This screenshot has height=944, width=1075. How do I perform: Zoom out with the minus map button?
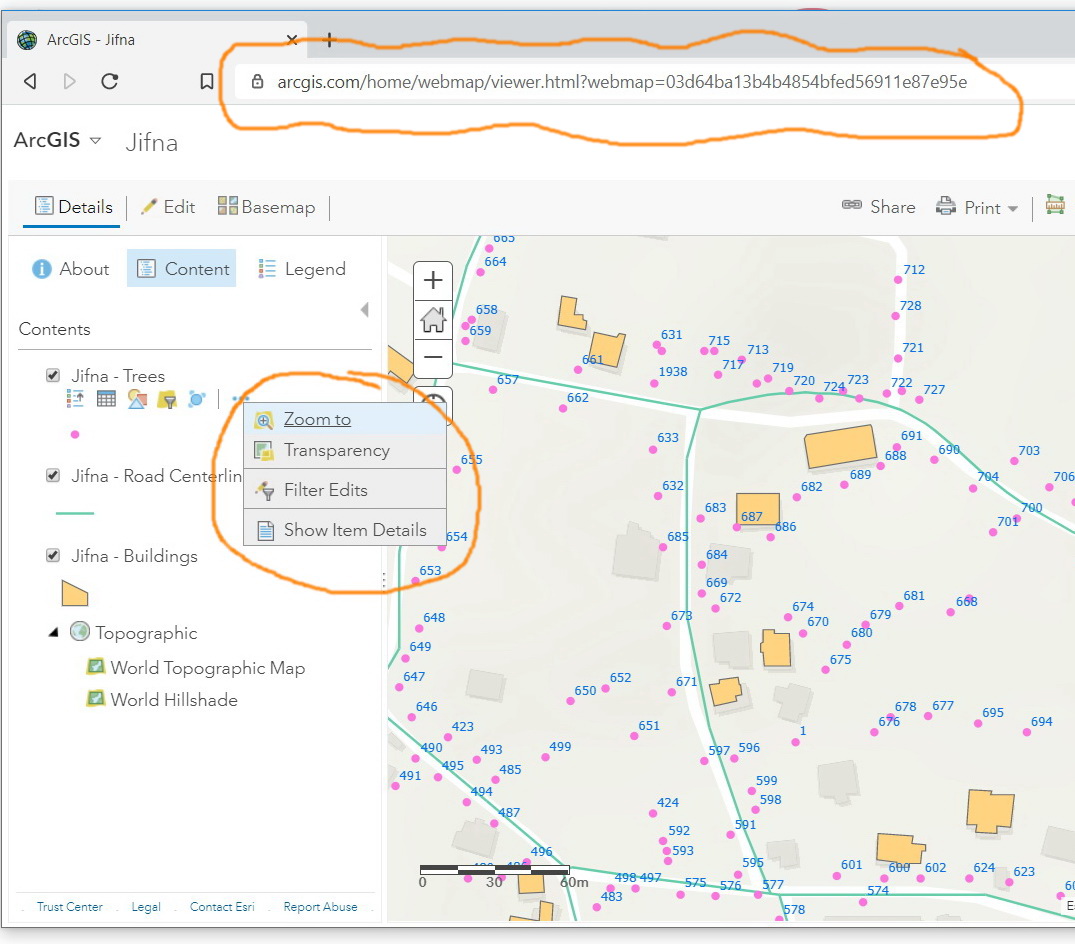point(433,358)
